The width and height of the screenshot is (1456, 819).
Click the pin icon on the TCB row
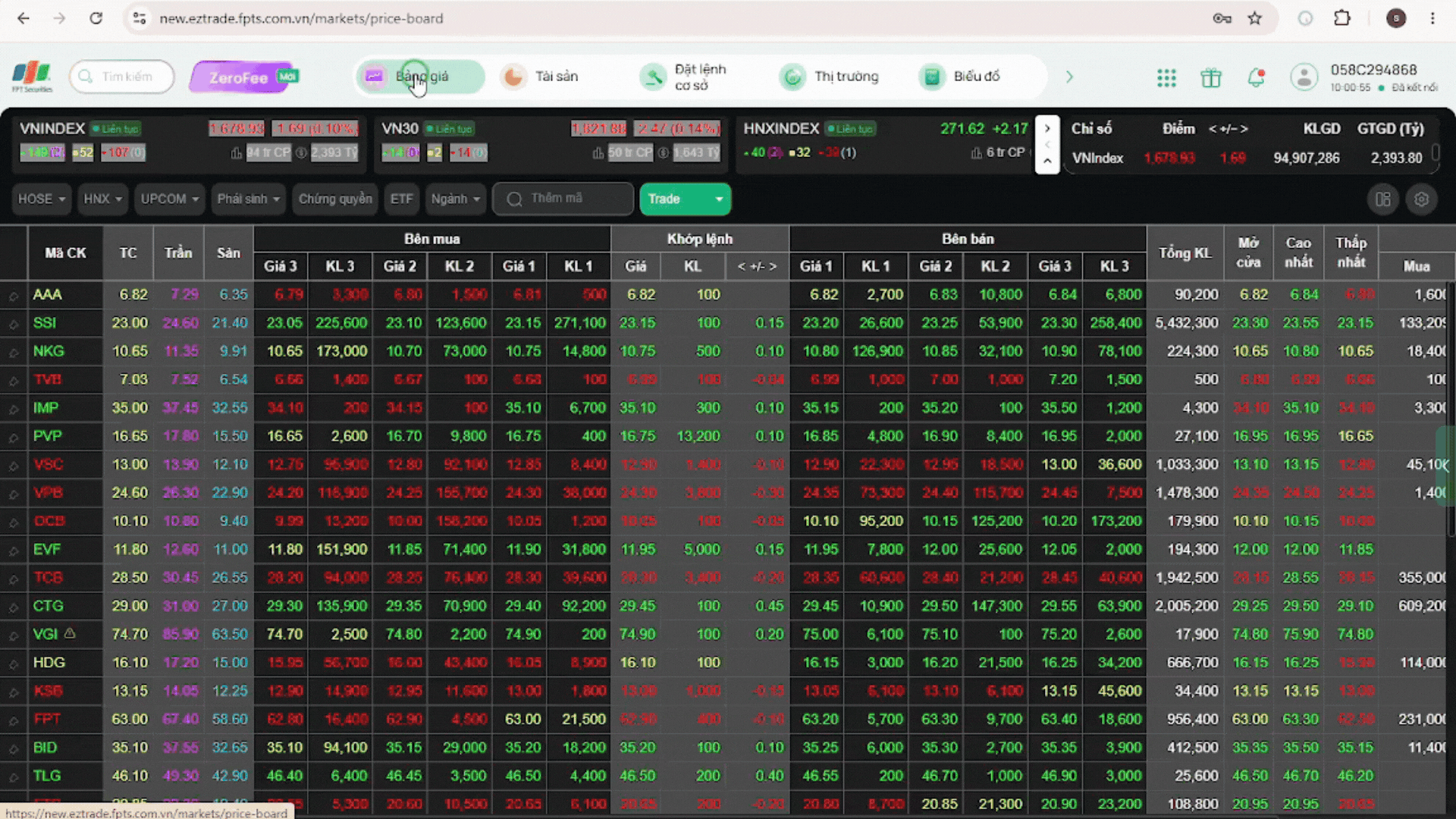pos(14,579)
